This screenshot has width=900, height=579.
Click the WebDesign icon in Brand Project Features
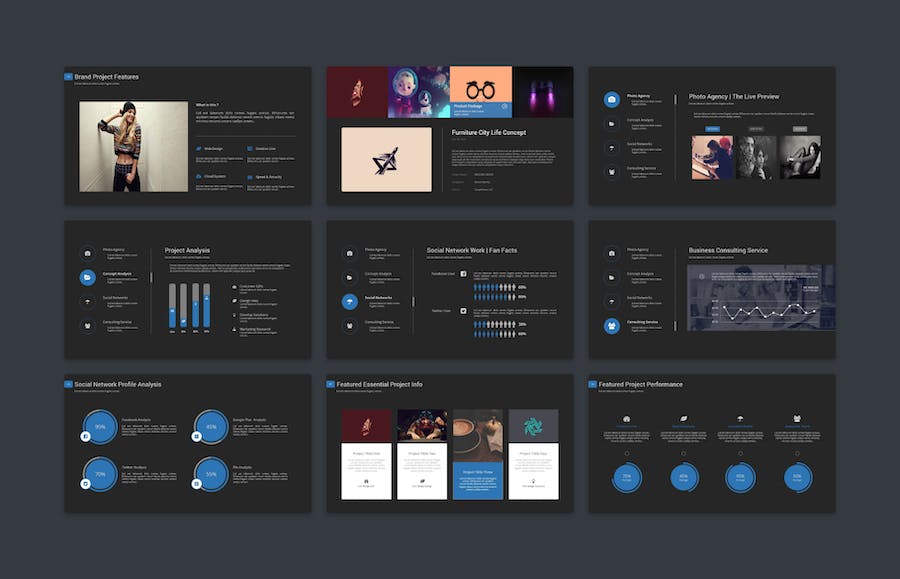click(x=199, y=149)
